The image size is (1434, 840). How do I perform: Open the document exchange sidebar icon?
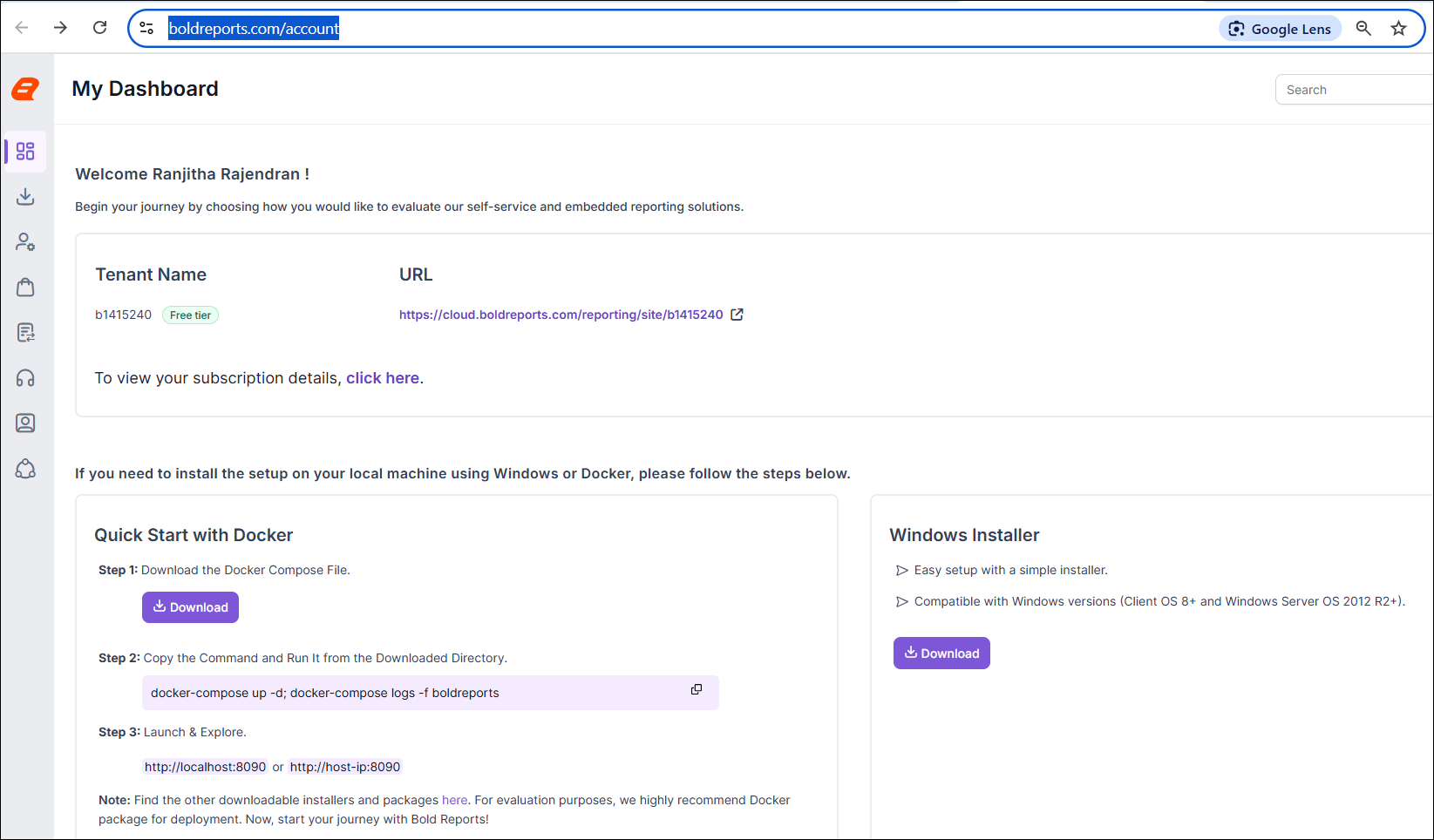(25, 333)
